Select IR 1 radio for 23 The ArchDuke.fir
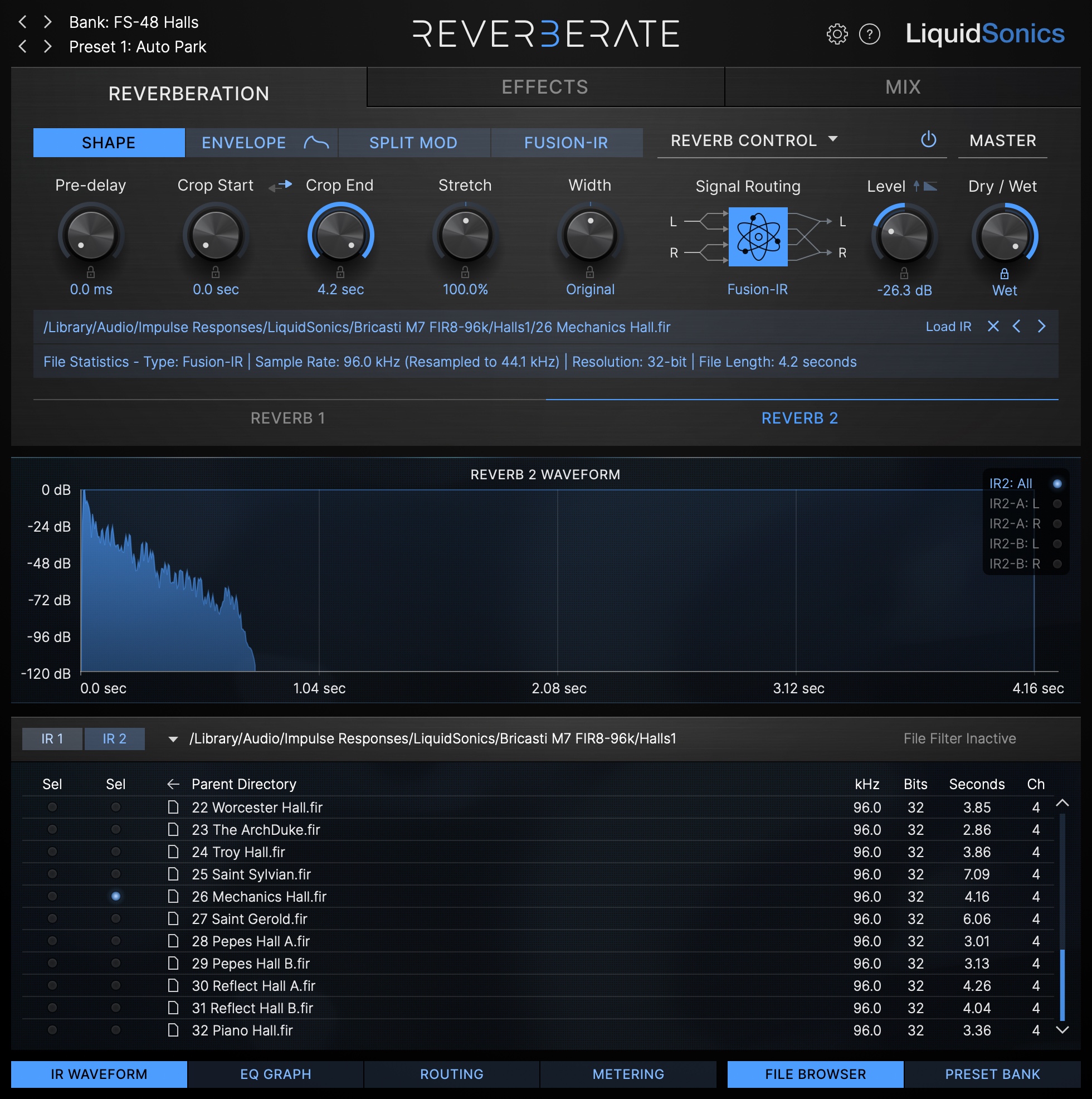 (52, 829)
